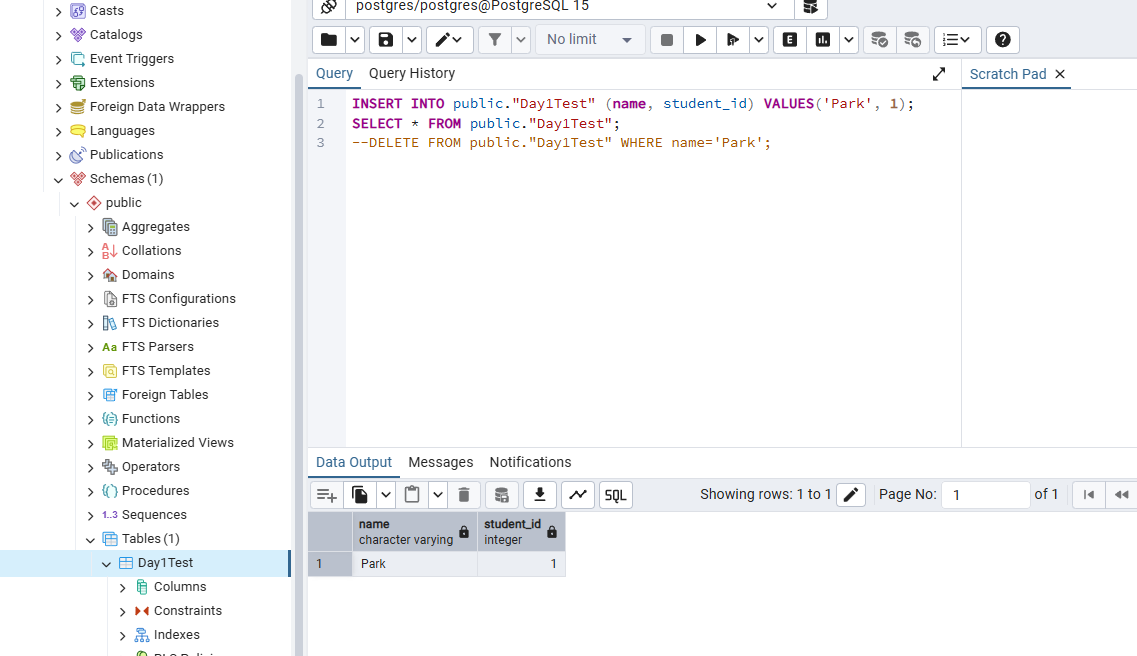Select the Day1Test table in tree
This screenshot has width=1137, height=656.
(x=165, y=563)
